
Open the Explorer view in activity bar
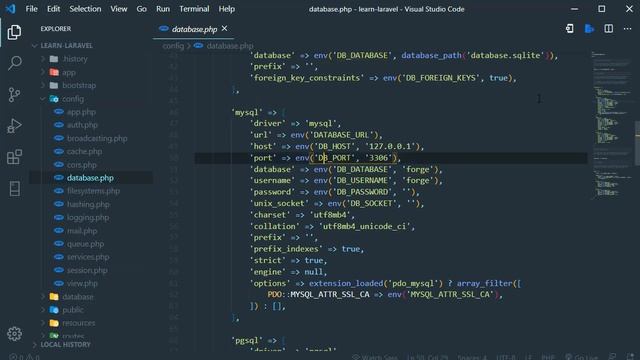click(x=14, y=32)
